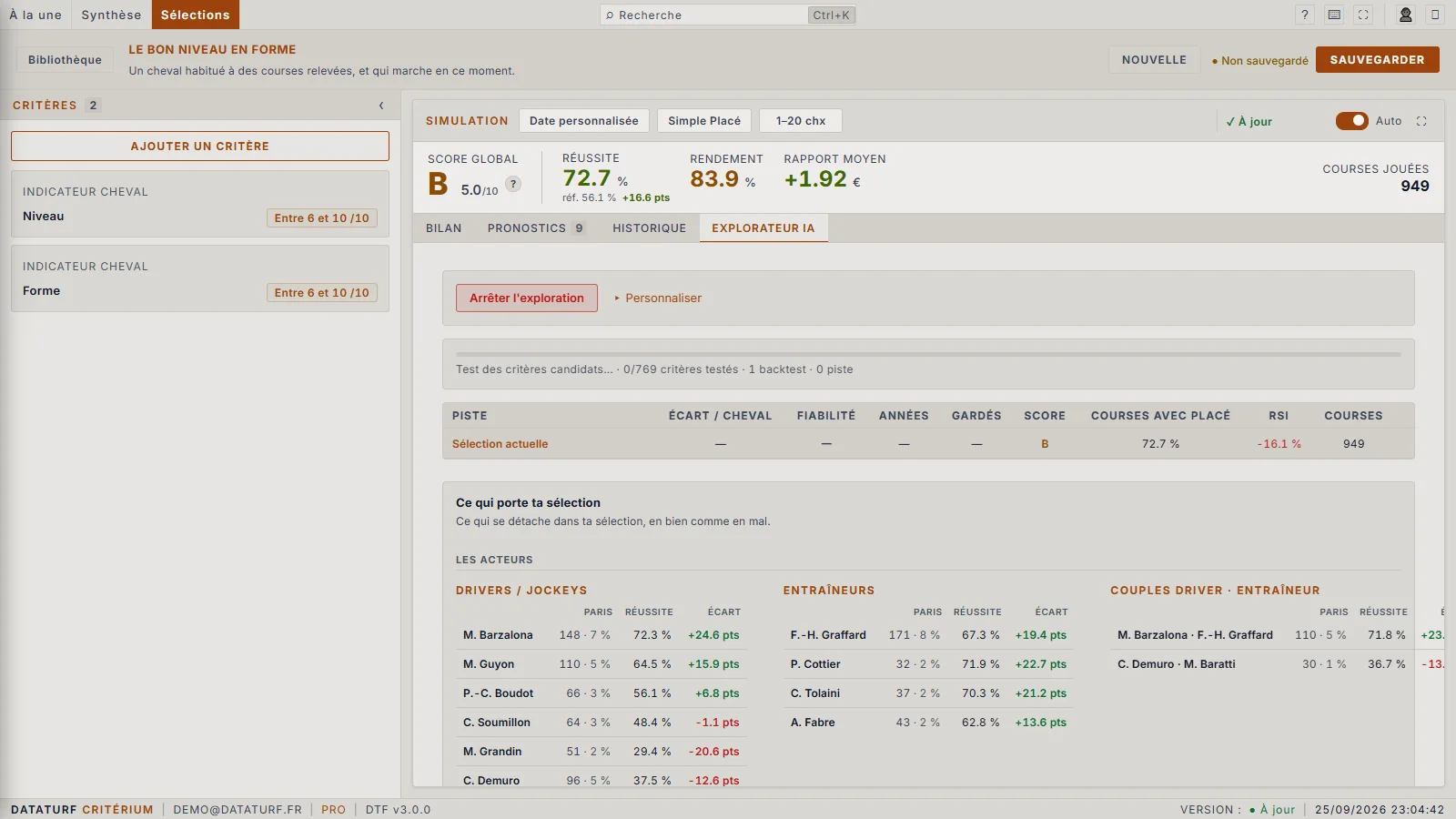The image size is (1456, 819).
Task: Expand the simulation panel with its fullscreen icon
Action: click(x=1421, y=121)
